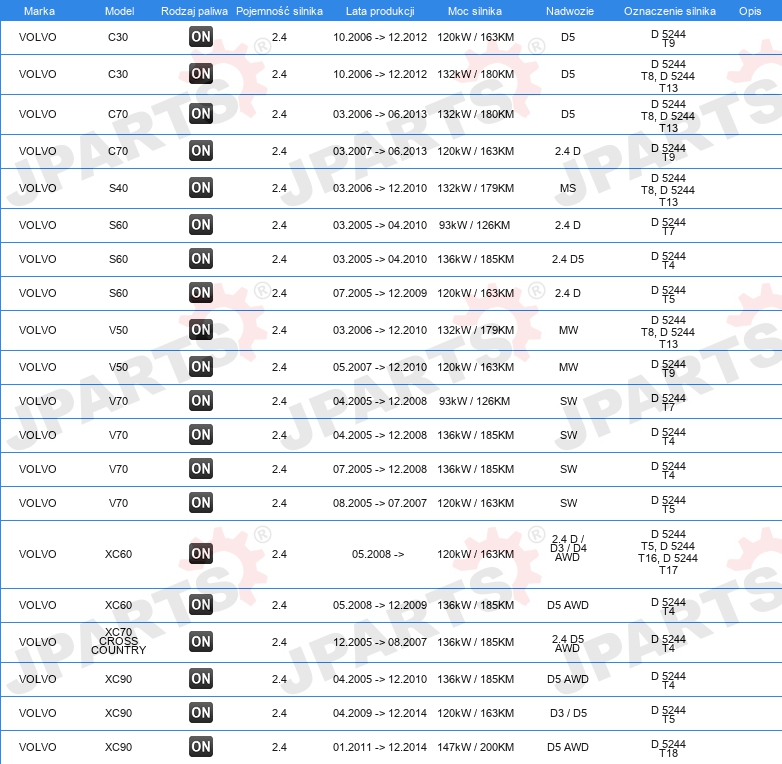Select ON icon in XC60 136kW row

(x=201, y=604)
